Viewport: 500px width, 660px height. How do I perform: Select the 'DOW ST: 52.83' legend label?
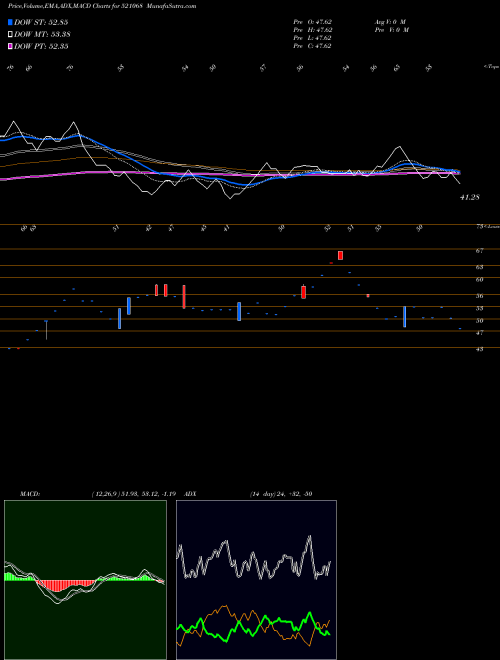[41, 22]
